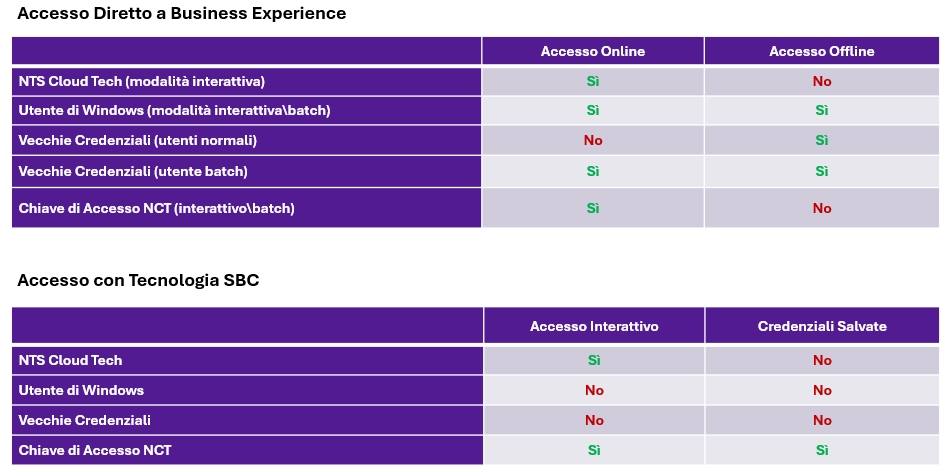Select the "Accesso Online" column header
This screenshot has width=948, height=475.
click(x=593, y=51)
